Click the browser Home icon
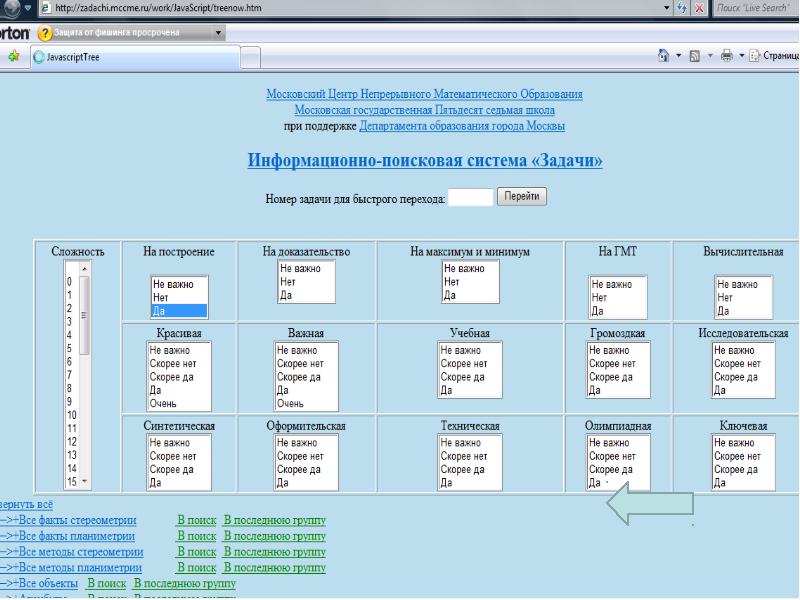This screenshot has height=600, width=800. click(x=664, y=56)
